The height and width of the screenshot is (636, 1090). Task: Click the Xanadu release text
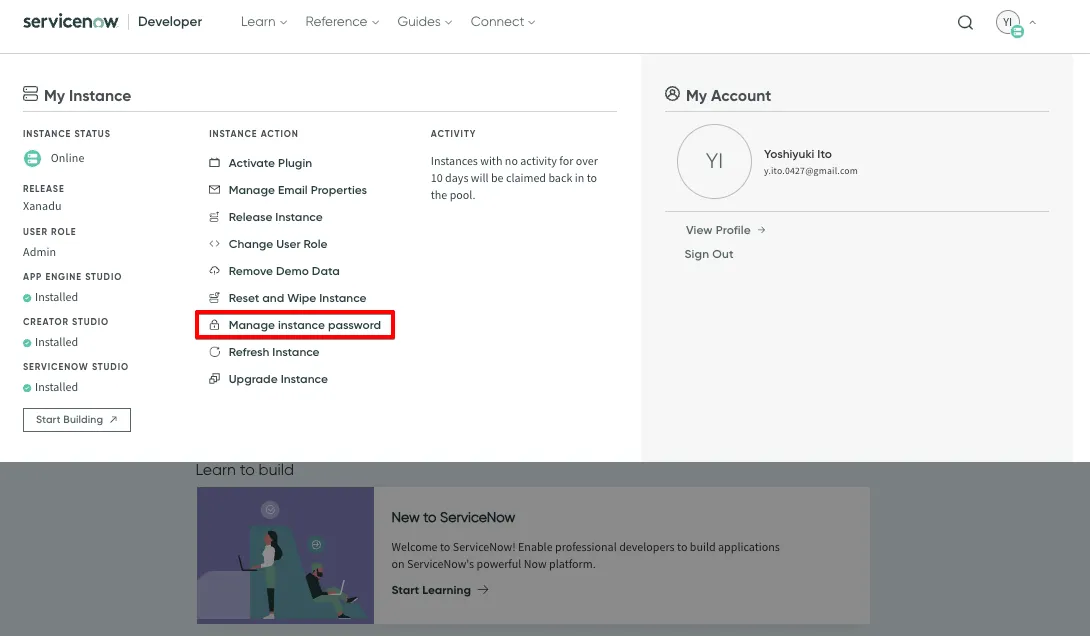(42, 206)
